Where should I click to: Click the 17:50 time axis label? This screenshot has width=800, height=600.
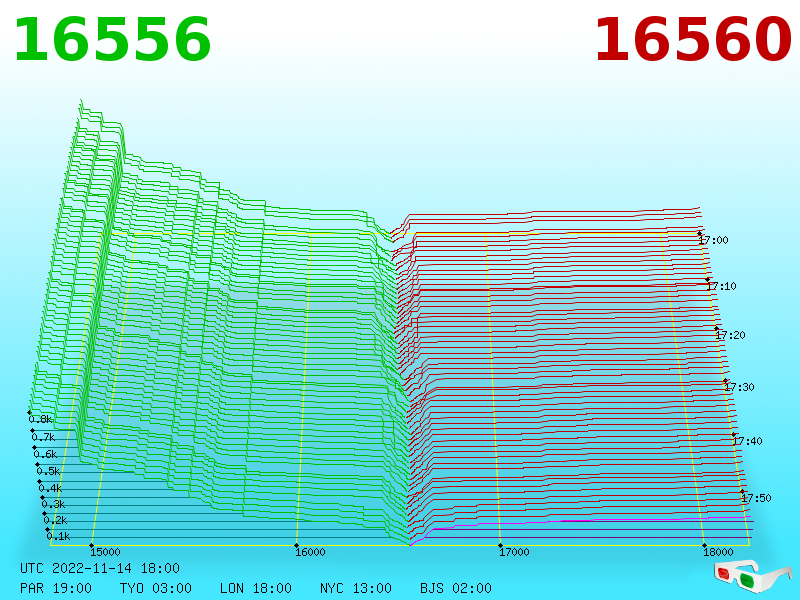(756, 498)
